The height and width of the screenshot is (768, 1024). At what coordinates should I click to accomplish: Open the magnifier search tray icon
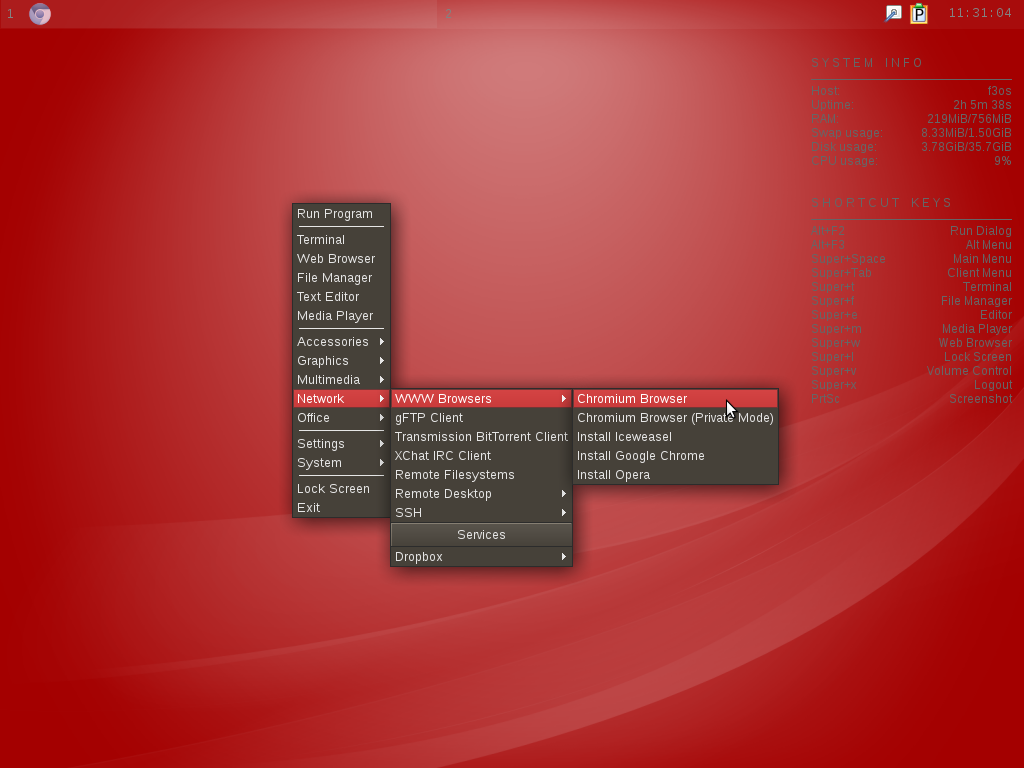click(893, 13)
